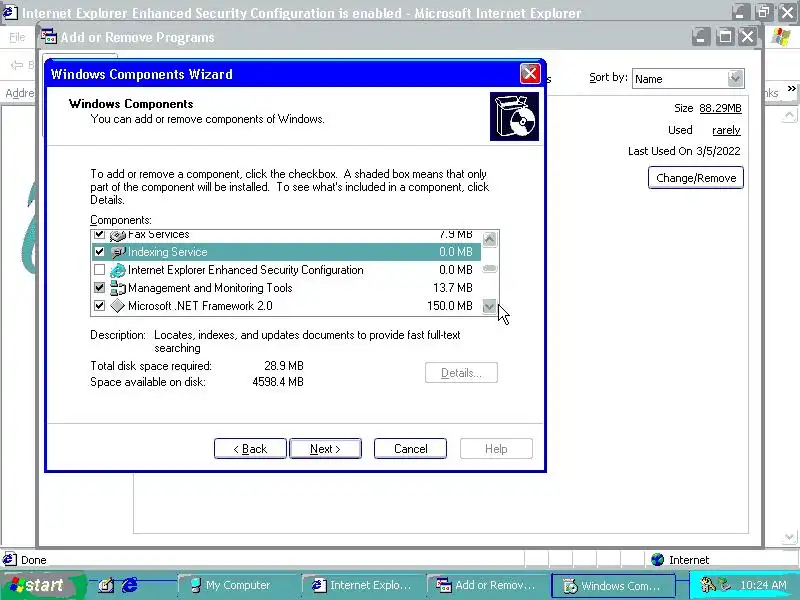The image size is (800, 600).
Task: Click Change/Remove in Add or Remove Programs
Action: [696, 178]
